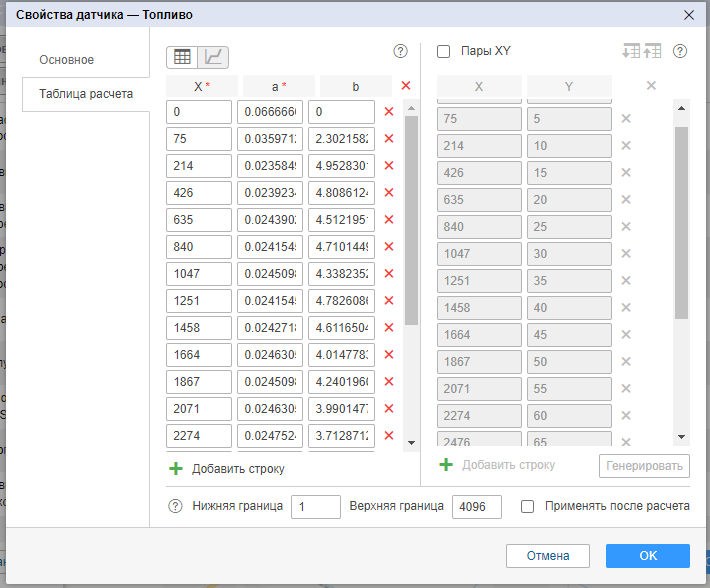Remove XY pair 1867 and 50

coord(626,362)
